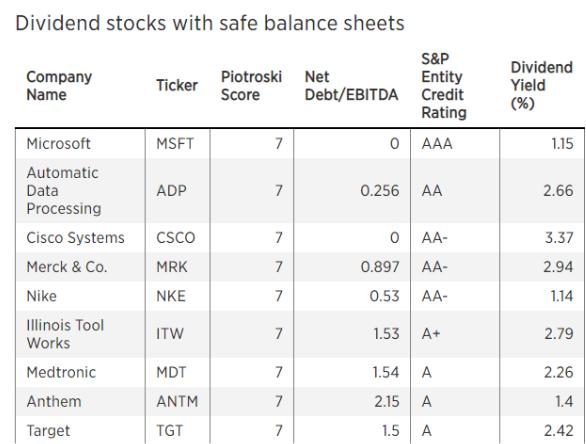Image resolution: width=586 pixels, height=444 pixels.
Task: Click the Piotroski Score column header
Action: pyautogui.click(x=251, y=86)
